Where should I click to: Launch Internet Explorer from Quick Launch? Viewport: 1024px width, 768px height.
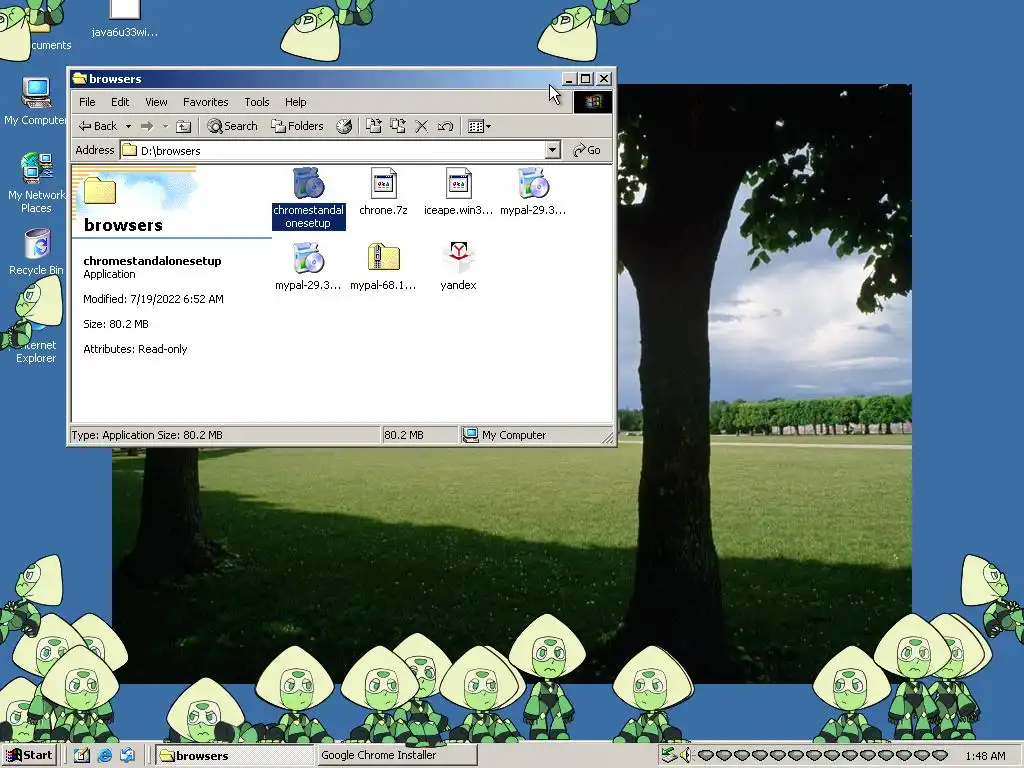pyautogui.click(x=104, y=756)
